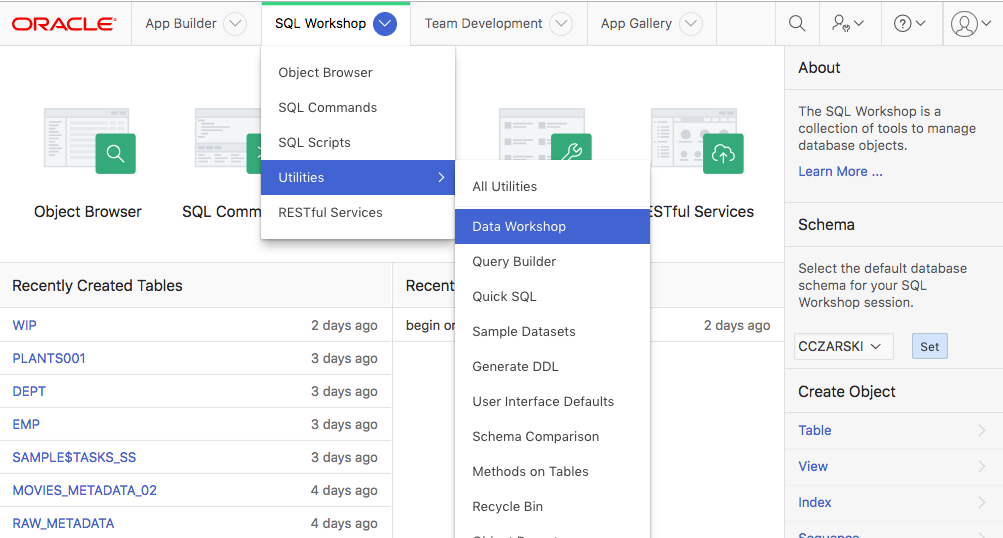Open the user account avatar menu
This screenshot has width=1003, height=538.
click(971, 23)
